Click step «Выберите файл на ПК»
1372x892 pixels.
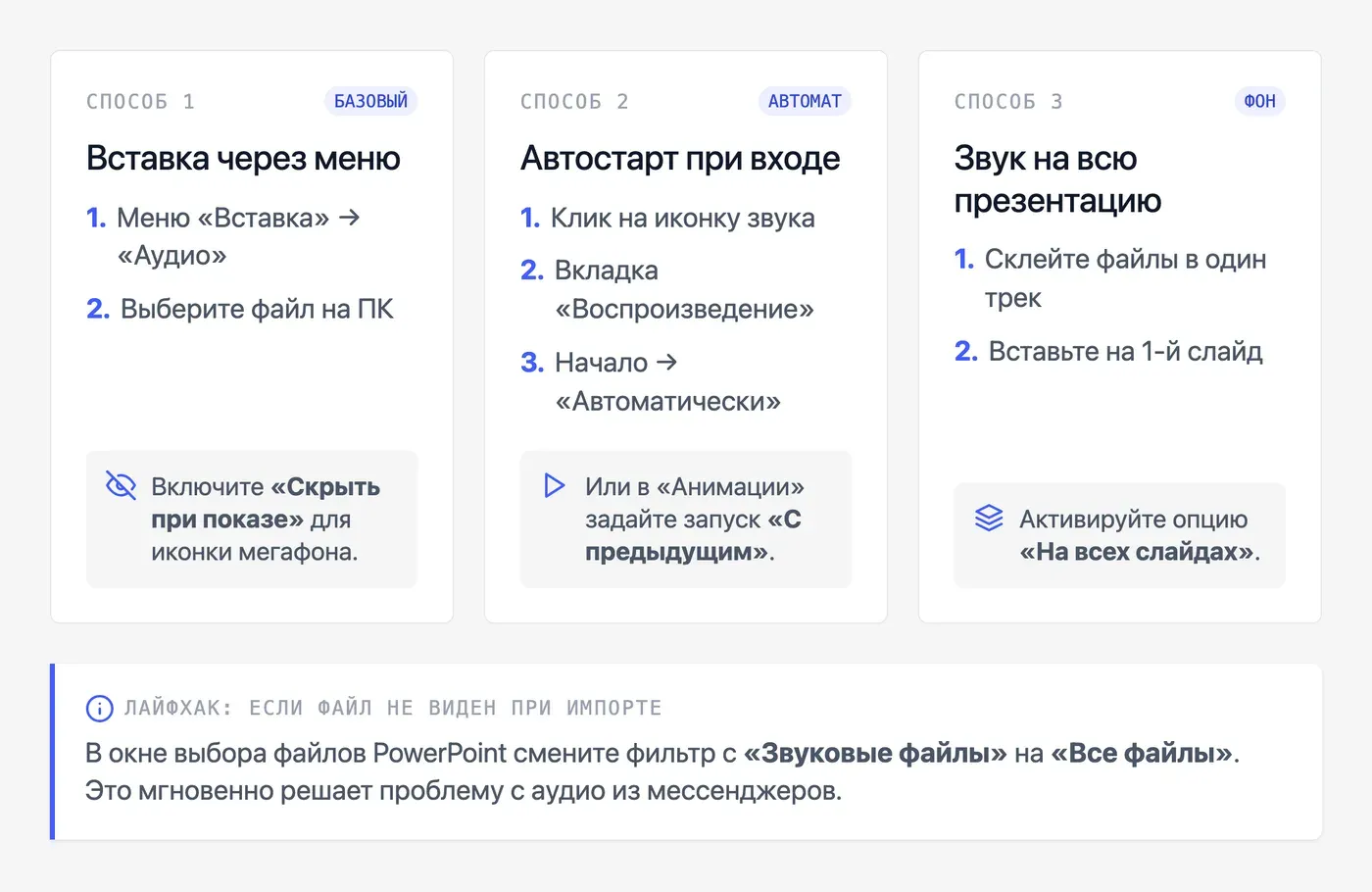pos(240,309)
